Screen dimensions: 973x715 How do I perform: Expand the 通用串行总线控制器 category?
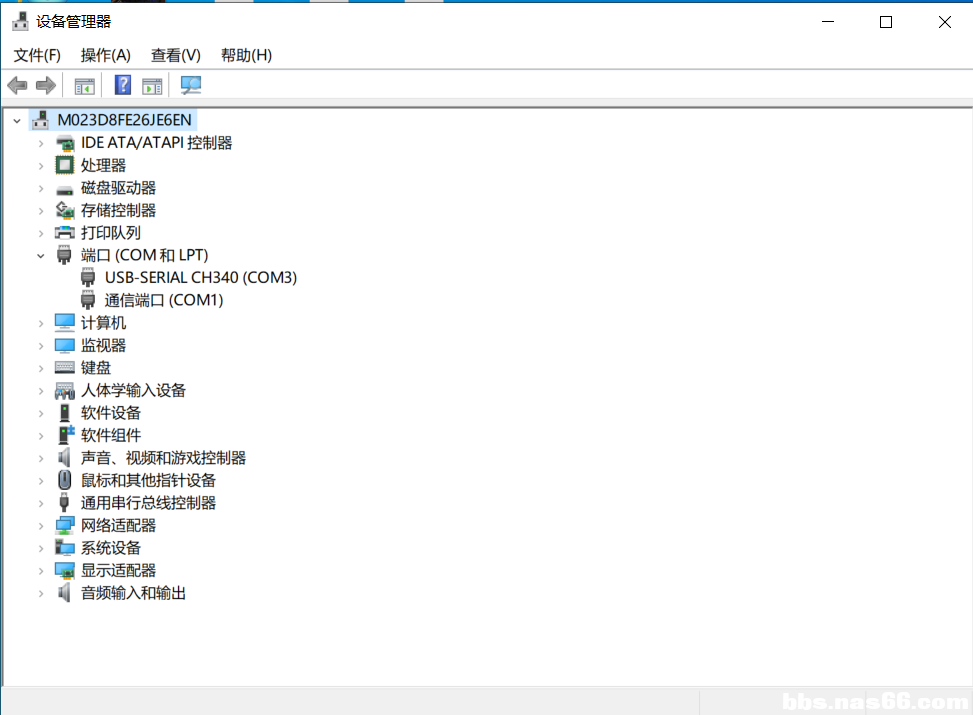point(40,502)
